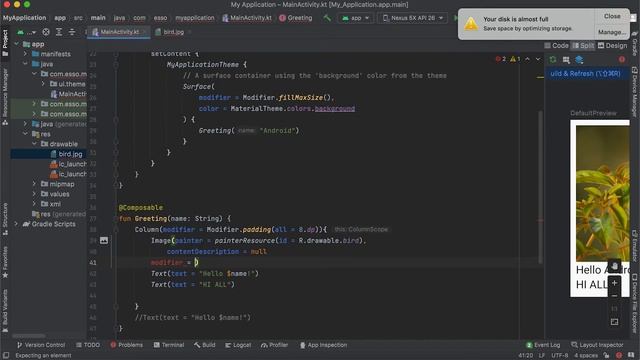Zoom in the preview with plus button
Screen dimensions: 640x360
point(614,282)
